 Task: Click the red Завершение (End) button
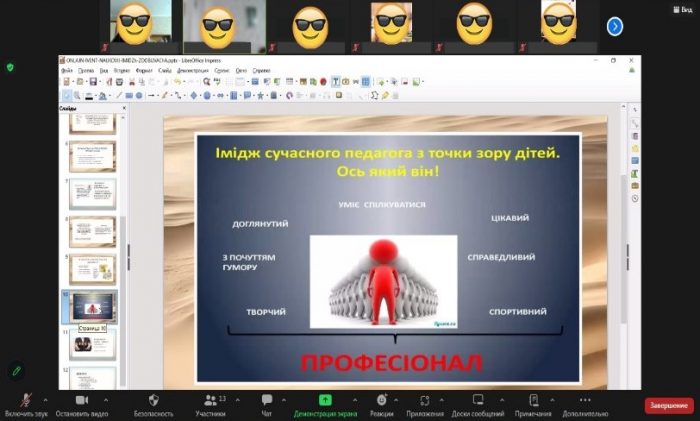tap(668, 405)
